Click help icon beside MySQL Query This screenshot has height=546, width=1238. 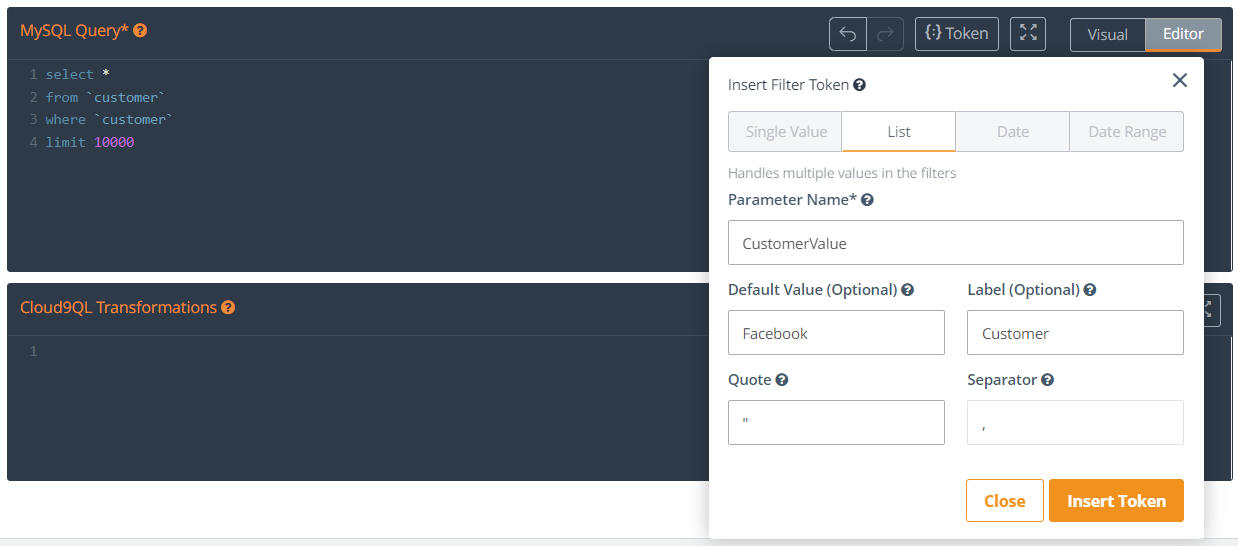140,31
